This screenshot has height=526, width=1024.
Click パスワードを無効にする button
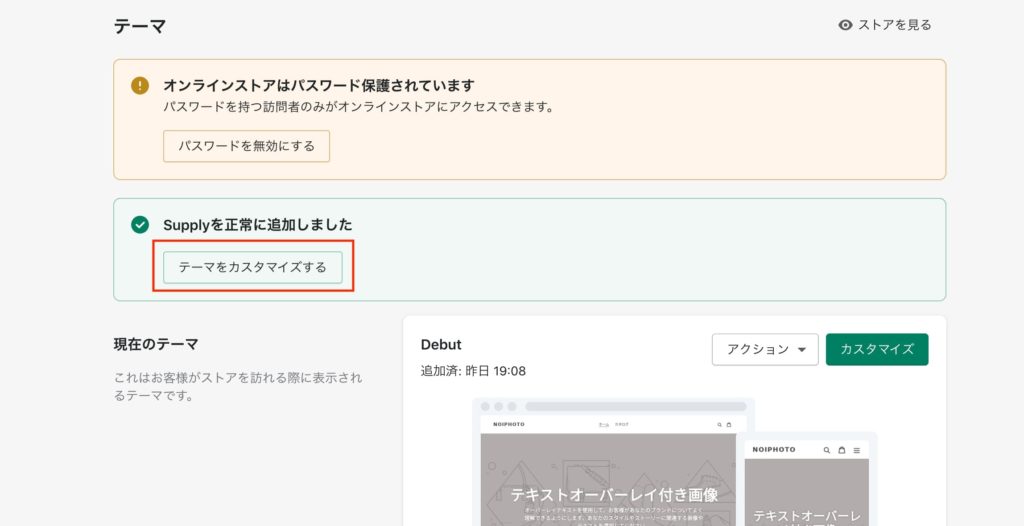tap(246, 146)
